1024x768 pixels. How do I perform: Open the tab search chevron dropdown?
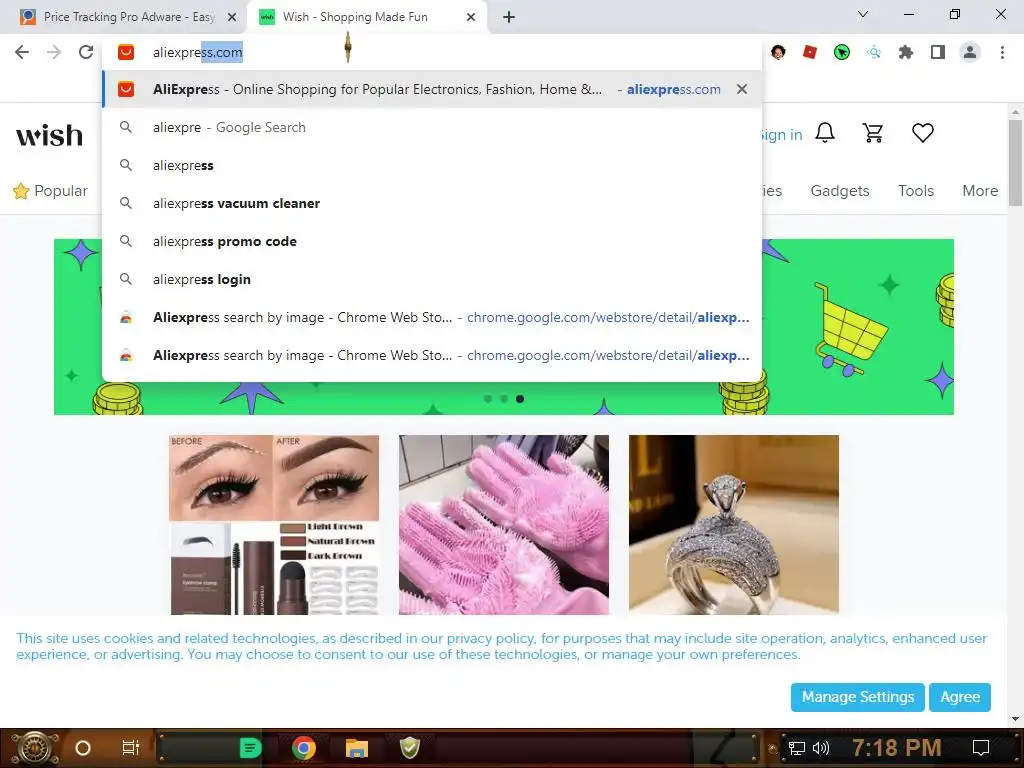point(863,14)
